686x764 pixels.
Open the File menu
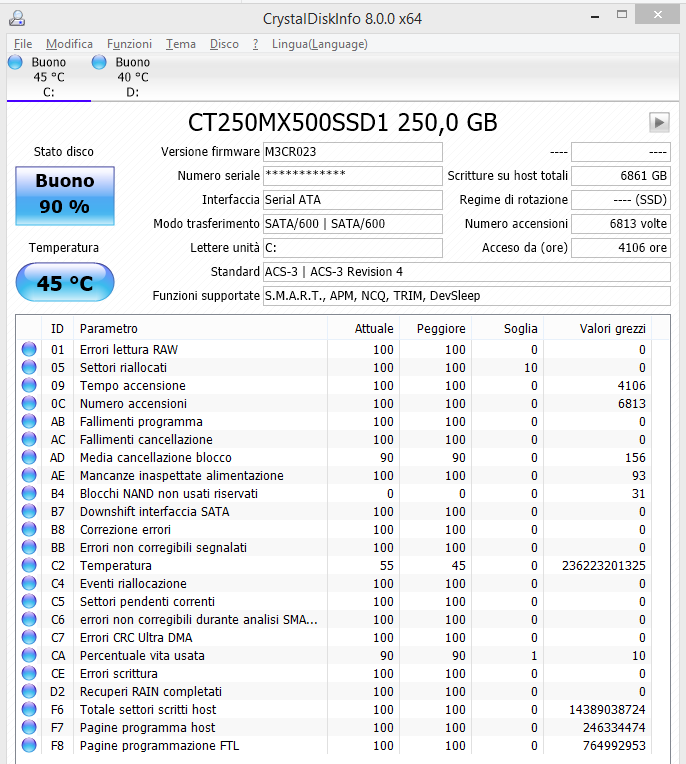(x=23, y=44)
